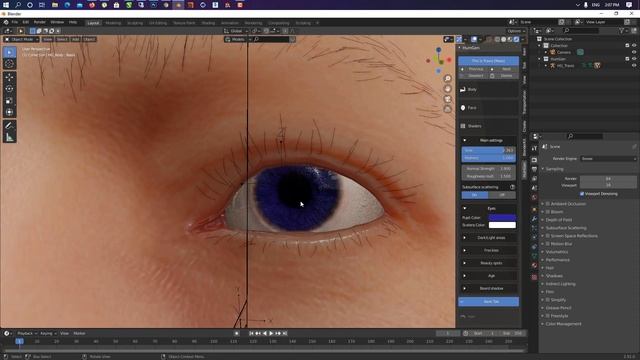Enable the Motion Blur checkbox

[548, 244]
